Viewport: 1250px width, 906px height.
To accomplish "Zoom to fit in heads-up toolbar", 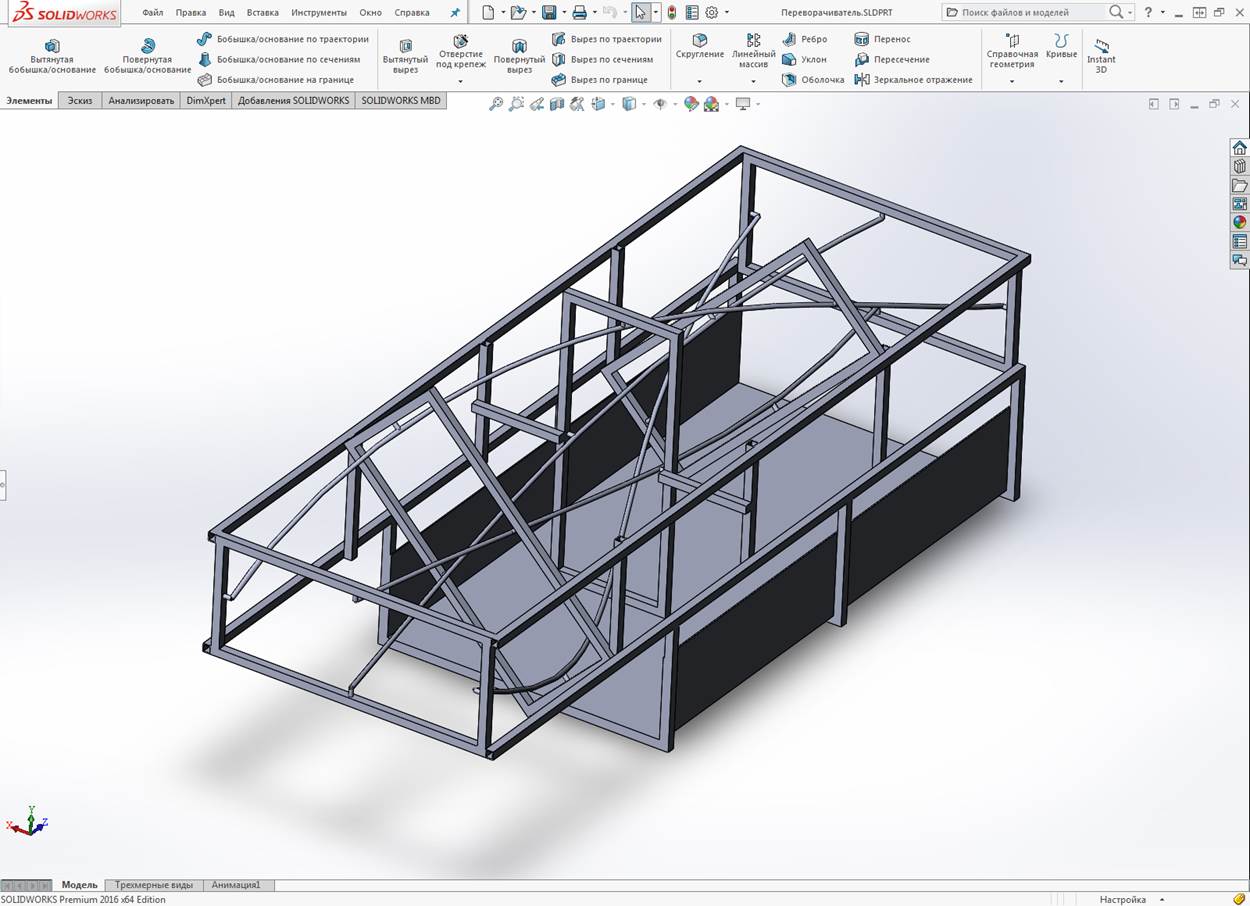I will pos(495,104).
